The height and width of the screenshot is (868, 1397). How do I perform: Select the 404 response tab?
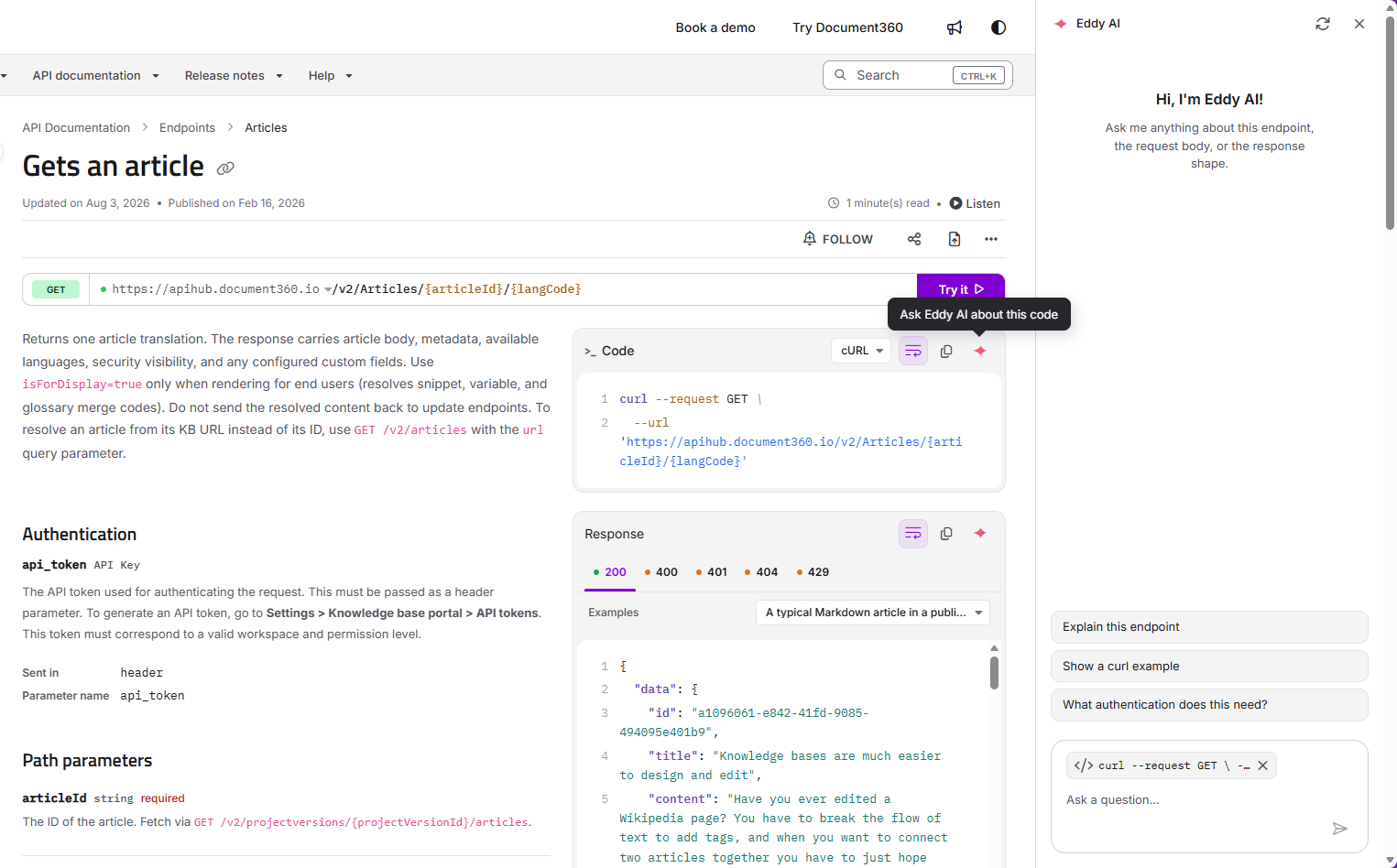click(x=760, y=572)
